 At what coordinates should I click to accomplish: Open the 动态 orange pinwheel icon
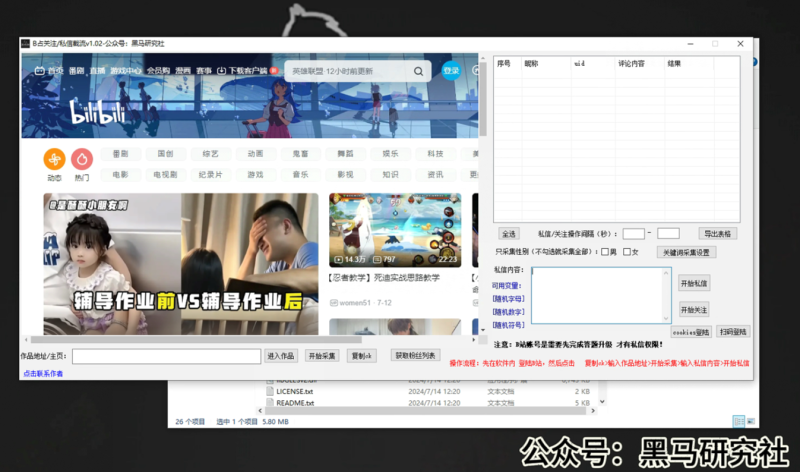tap(54, 159)
